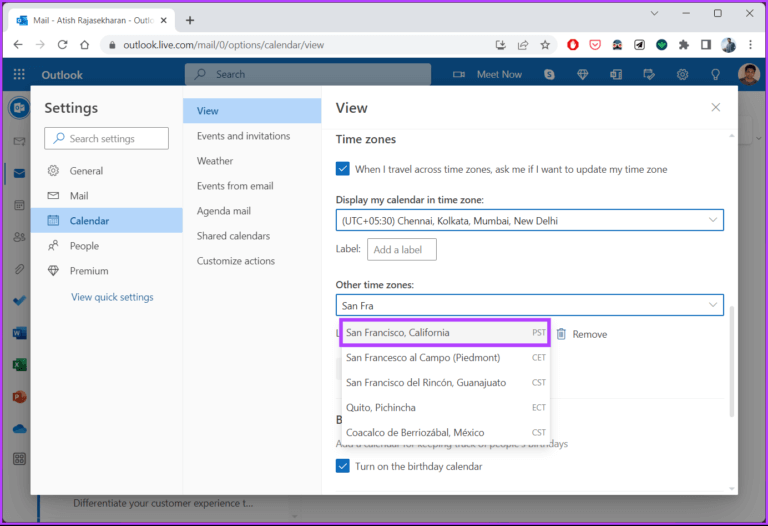Open Weather calendar settings
The width and height of the screenshot is (768, 526).
(252, 161)
